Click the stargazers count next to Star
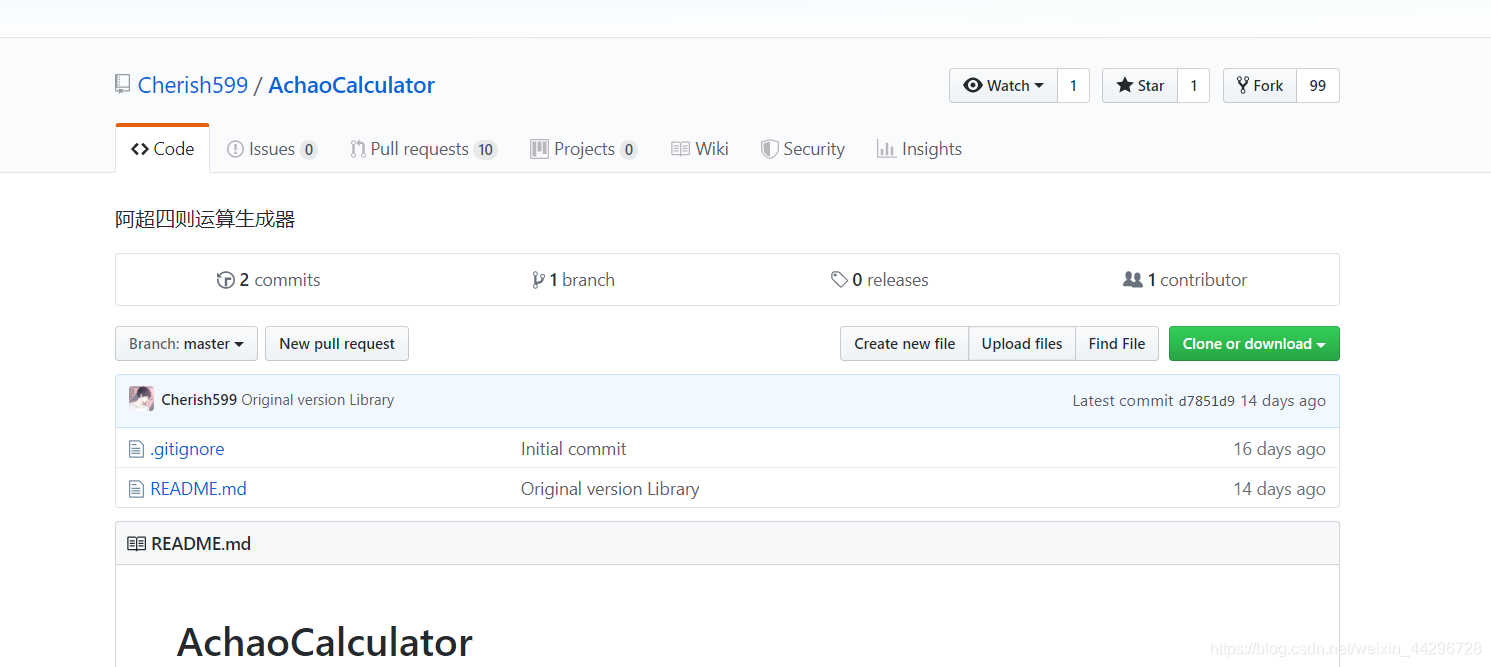The image size is (1491, 667). (1193, 85)
